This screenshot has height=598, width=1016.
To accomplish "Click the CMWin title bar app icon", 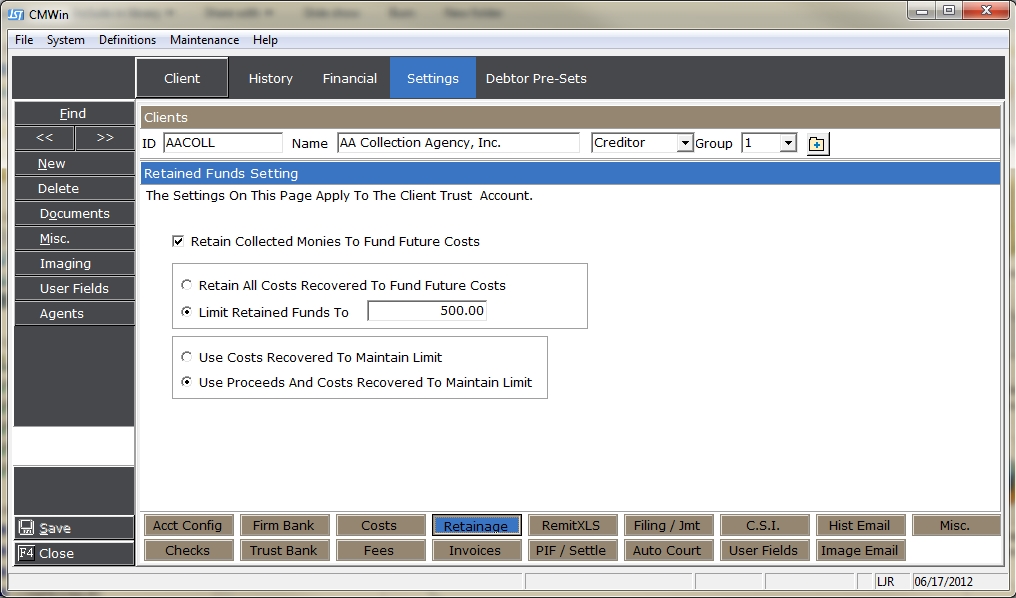I will [x=16, y=14].
